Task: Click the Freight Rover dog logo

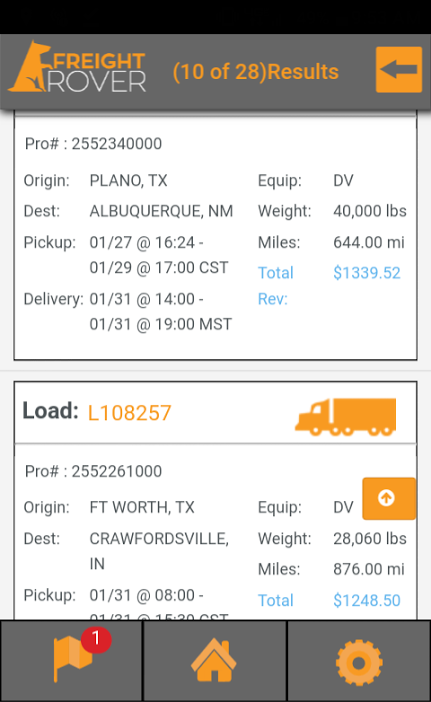Action: [x=78, y=67]
